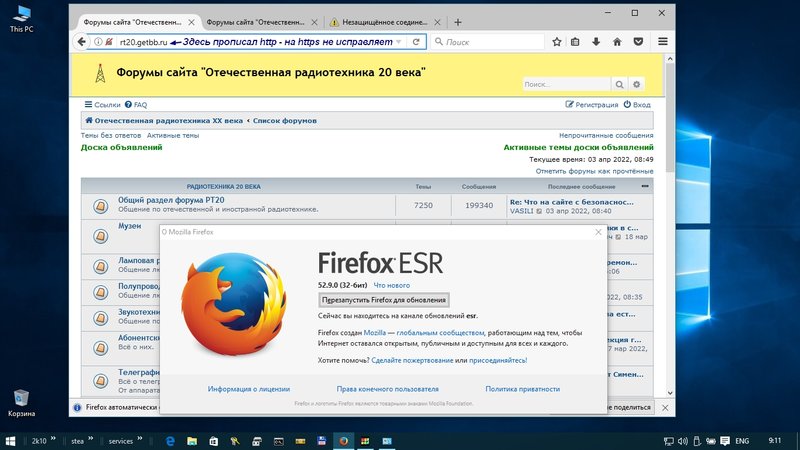Expand the 2k10 taskbar toolbar chevron
The width and height of the screenshot is (800, 450).
tap(53, 439)
